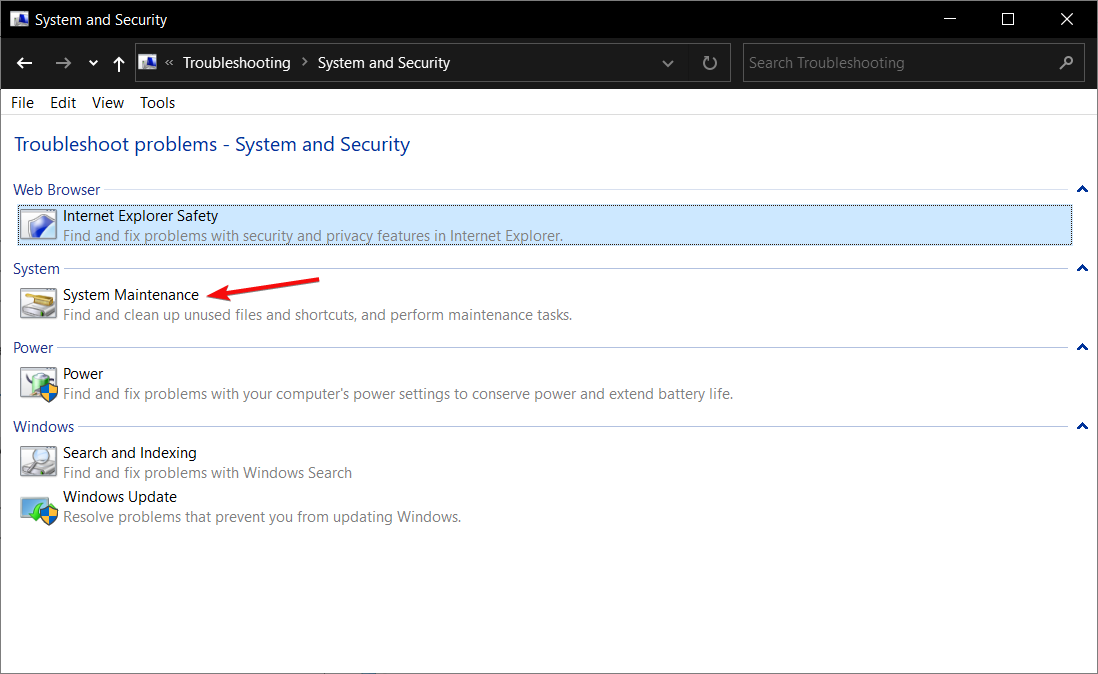This screenshot has height=674, width=1098.
Task: Refresh the Troubleshooting page
Action: [x=710, y=63]
